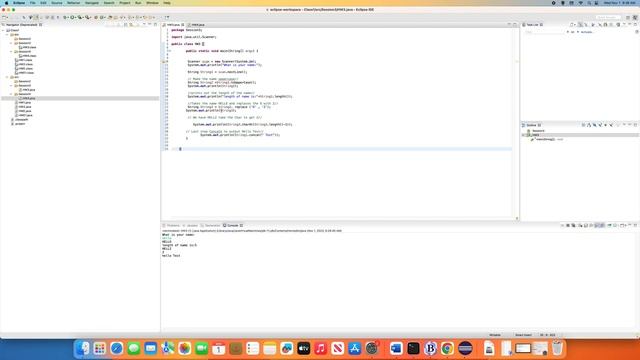Click 'Smart Insert' in the status bar
The image size is (640, 360).
coord(523,335)
